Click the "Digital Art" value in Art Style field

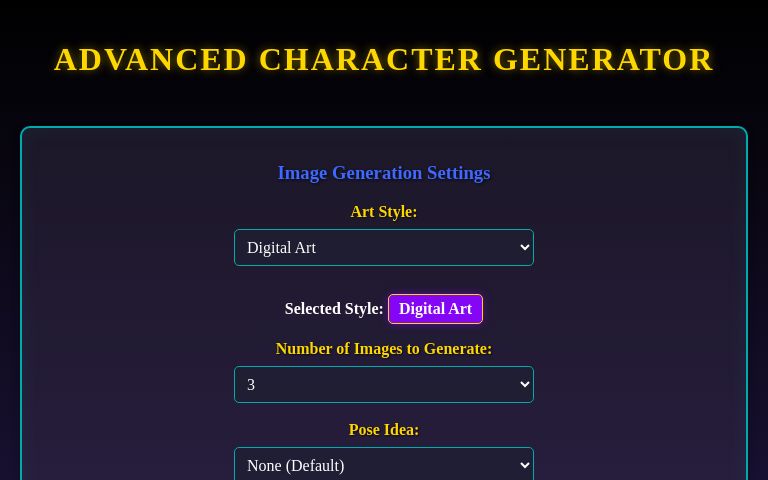(281, 248)
